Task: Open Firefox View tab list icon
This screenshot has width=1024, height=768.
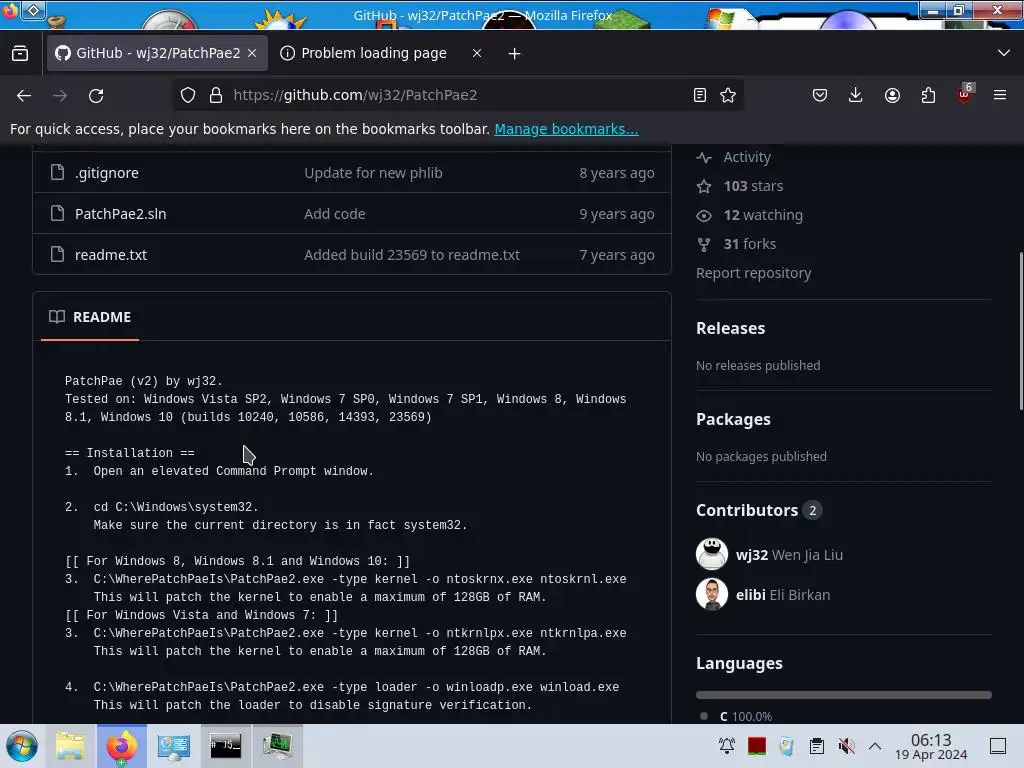Action: pos(20,53)
